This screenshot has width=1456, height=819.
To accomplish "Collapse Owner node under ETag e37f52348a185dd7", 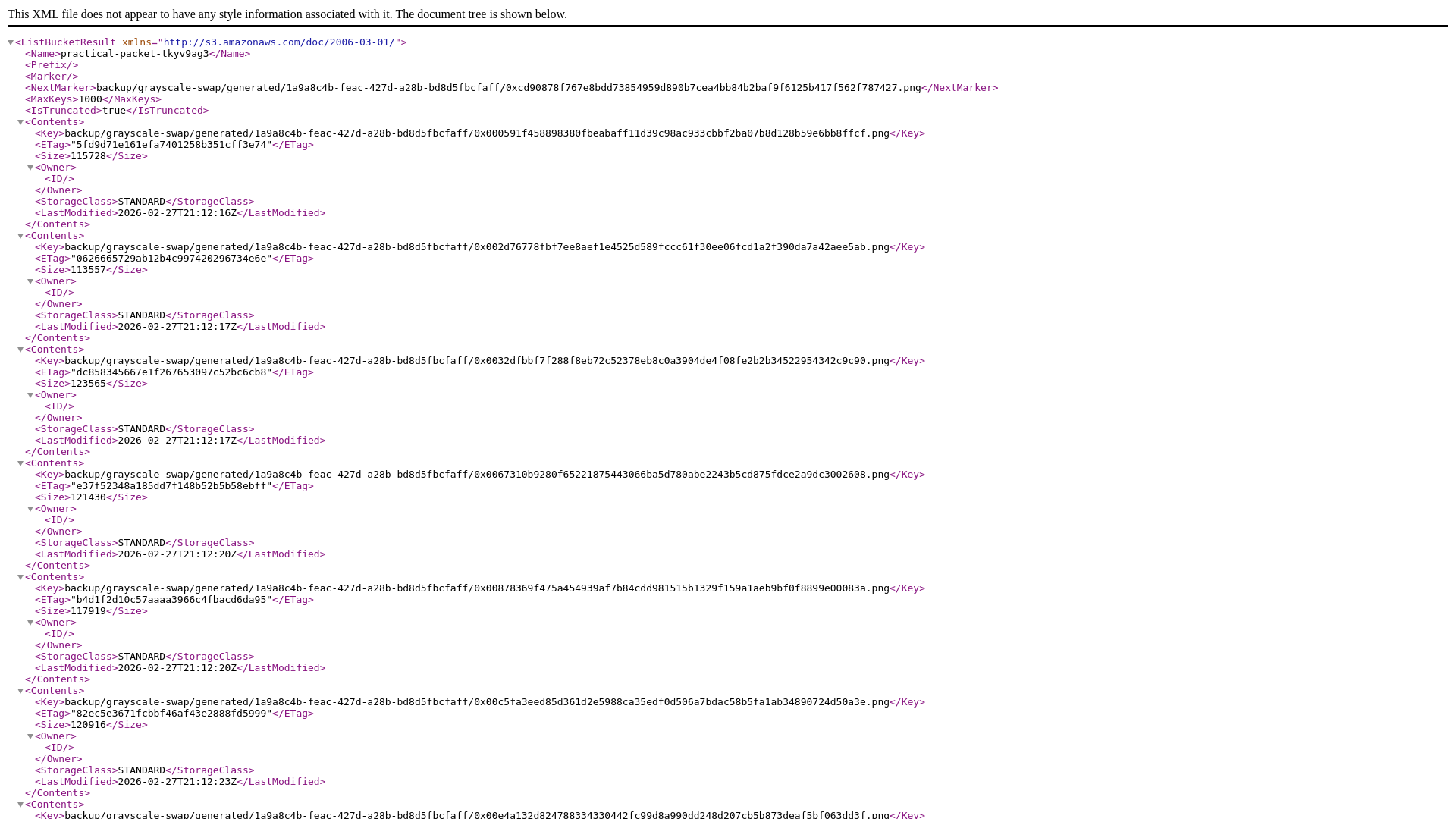I will [30, 509].
